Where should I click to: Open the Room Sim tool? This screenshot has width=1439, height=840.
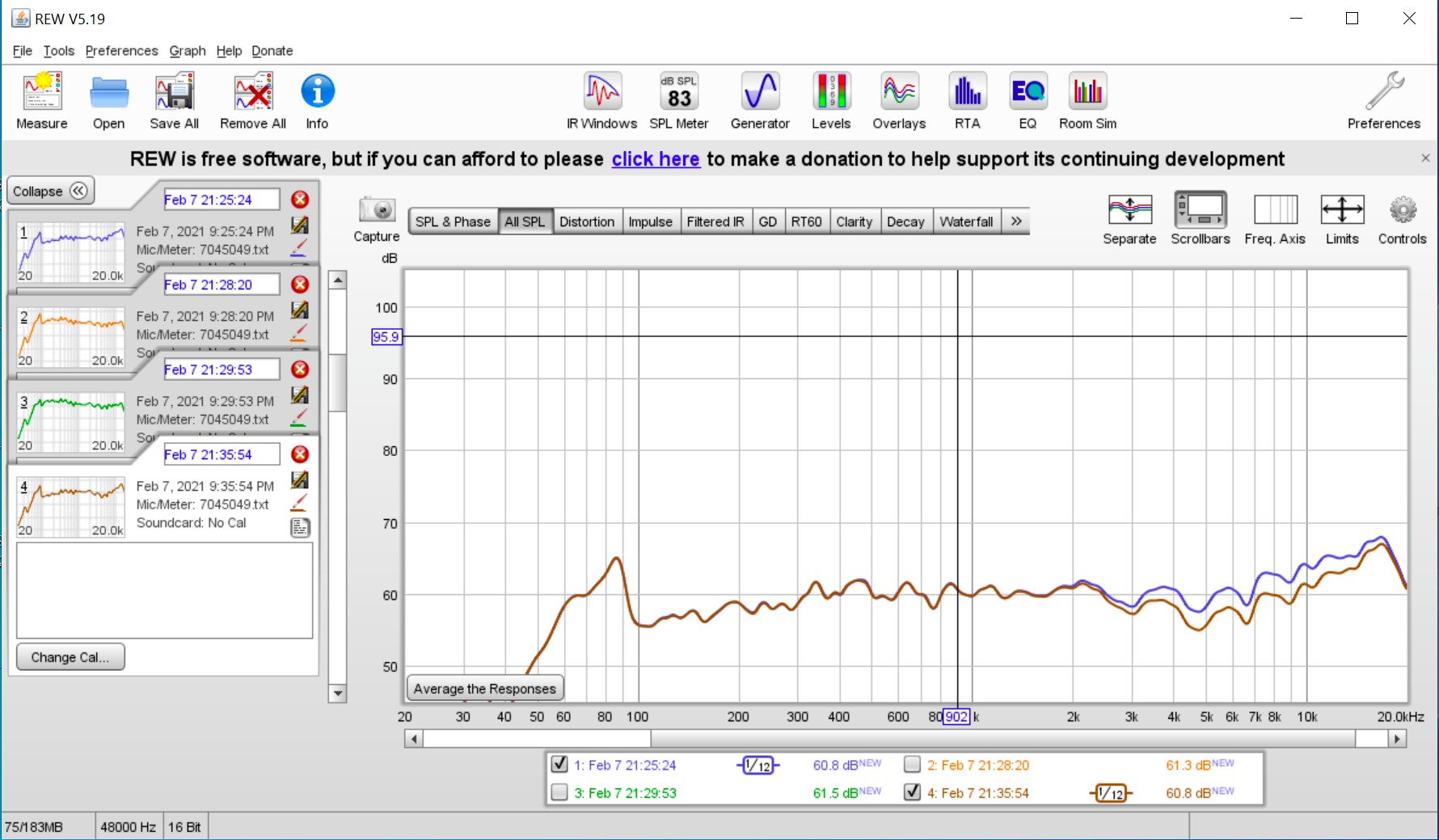[1087, 100]
